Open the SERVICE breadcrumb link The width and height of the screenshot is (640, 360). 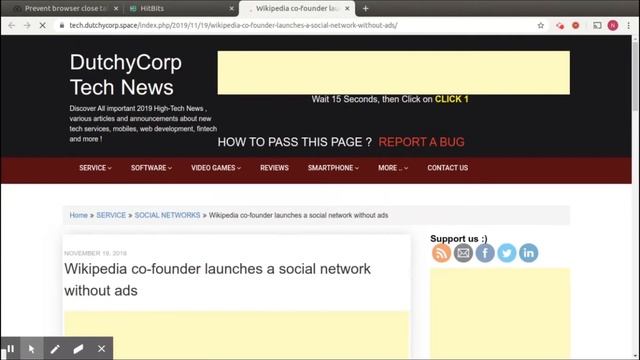111,215
